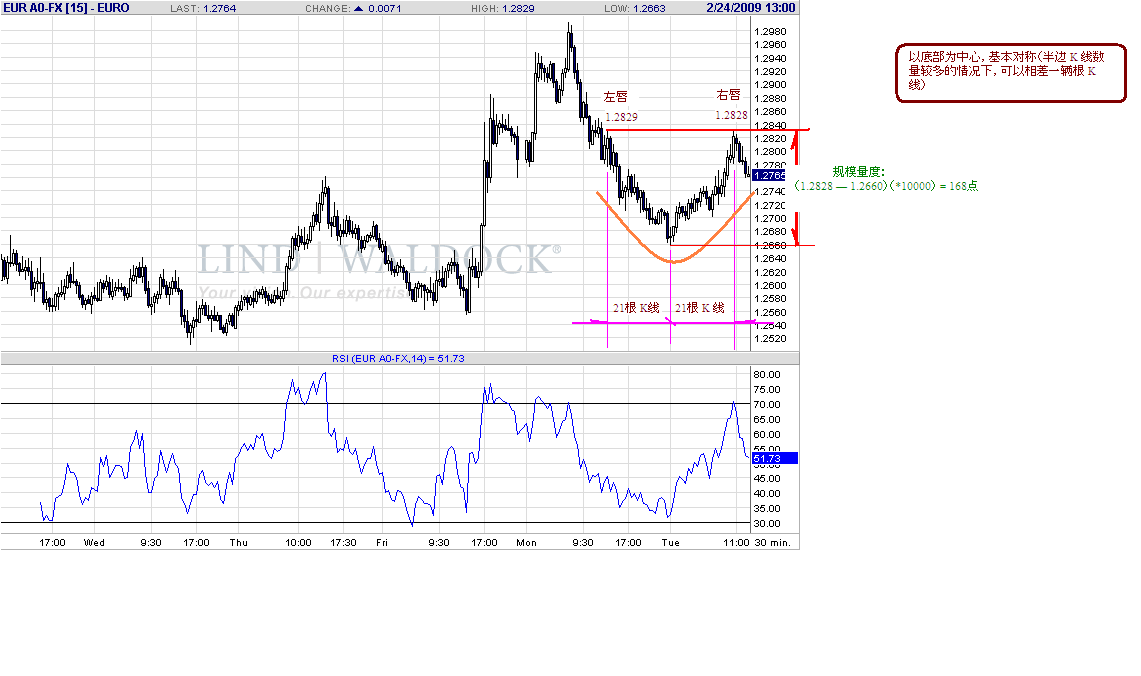Click the 1.2940 price axis label
The width and height of the screenshot is (1141, 676).
click(x=770, y=59)
